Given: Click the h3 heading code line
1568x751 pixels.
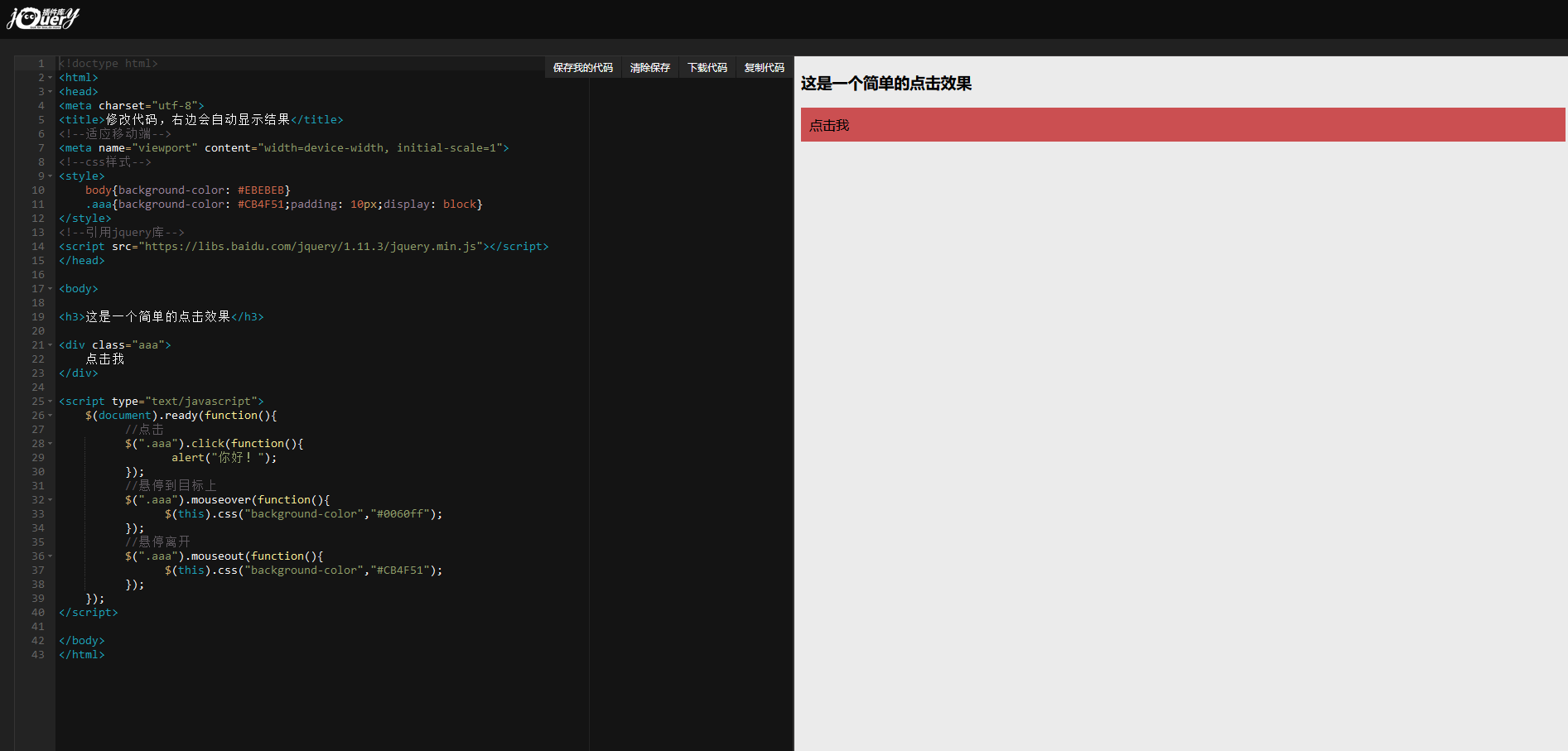Looking at the screenshot, I should (162, 317).
